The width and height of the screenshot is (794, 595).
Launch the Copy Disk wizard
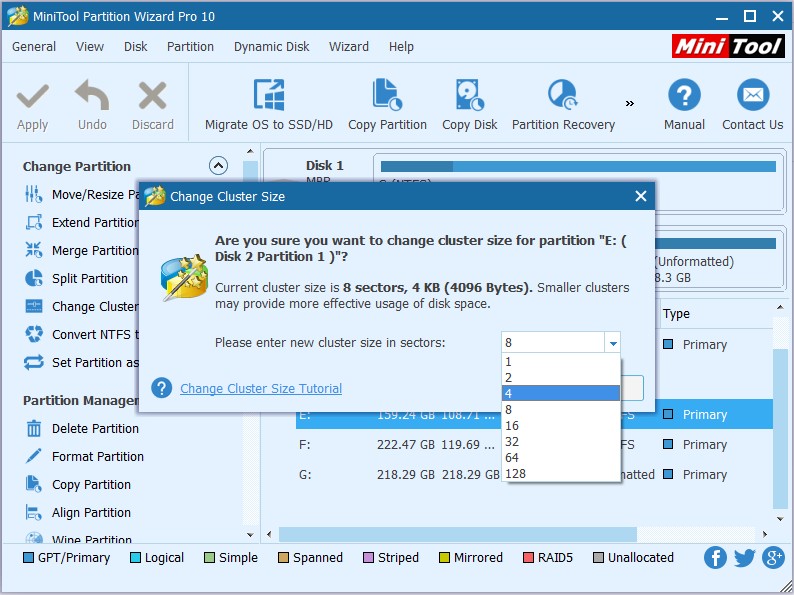(469, 104)
